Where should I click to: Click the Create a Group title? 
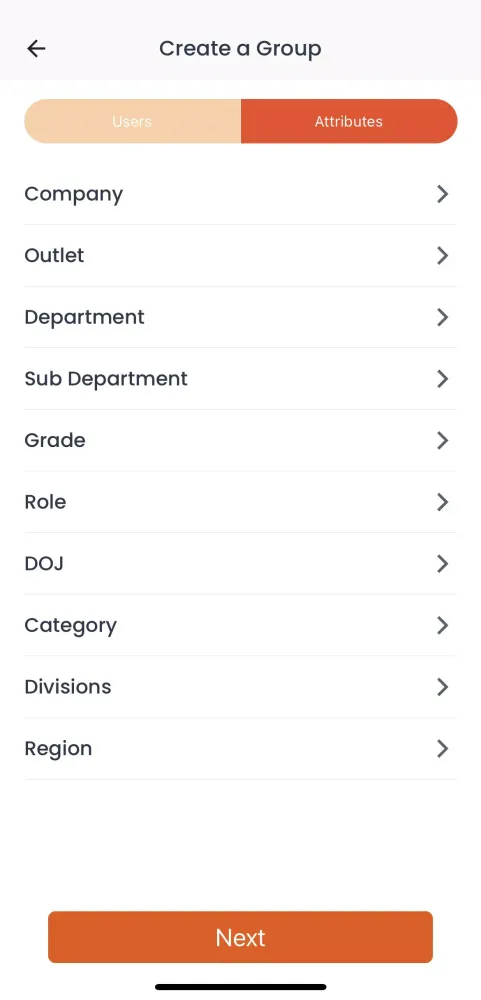tap(240, 48)
